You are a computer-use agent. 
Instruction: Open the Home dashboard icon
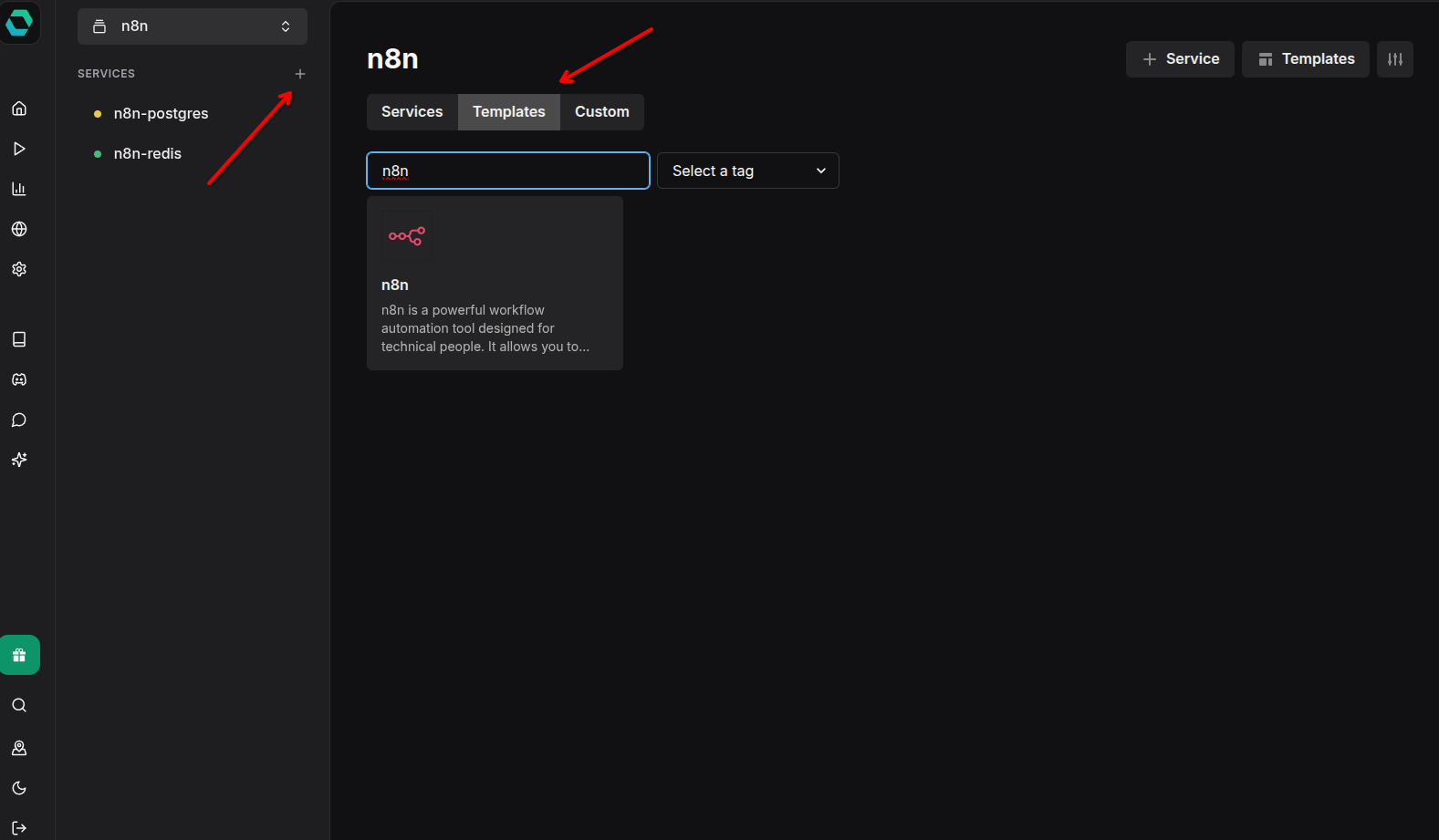(x=19, y=109)
